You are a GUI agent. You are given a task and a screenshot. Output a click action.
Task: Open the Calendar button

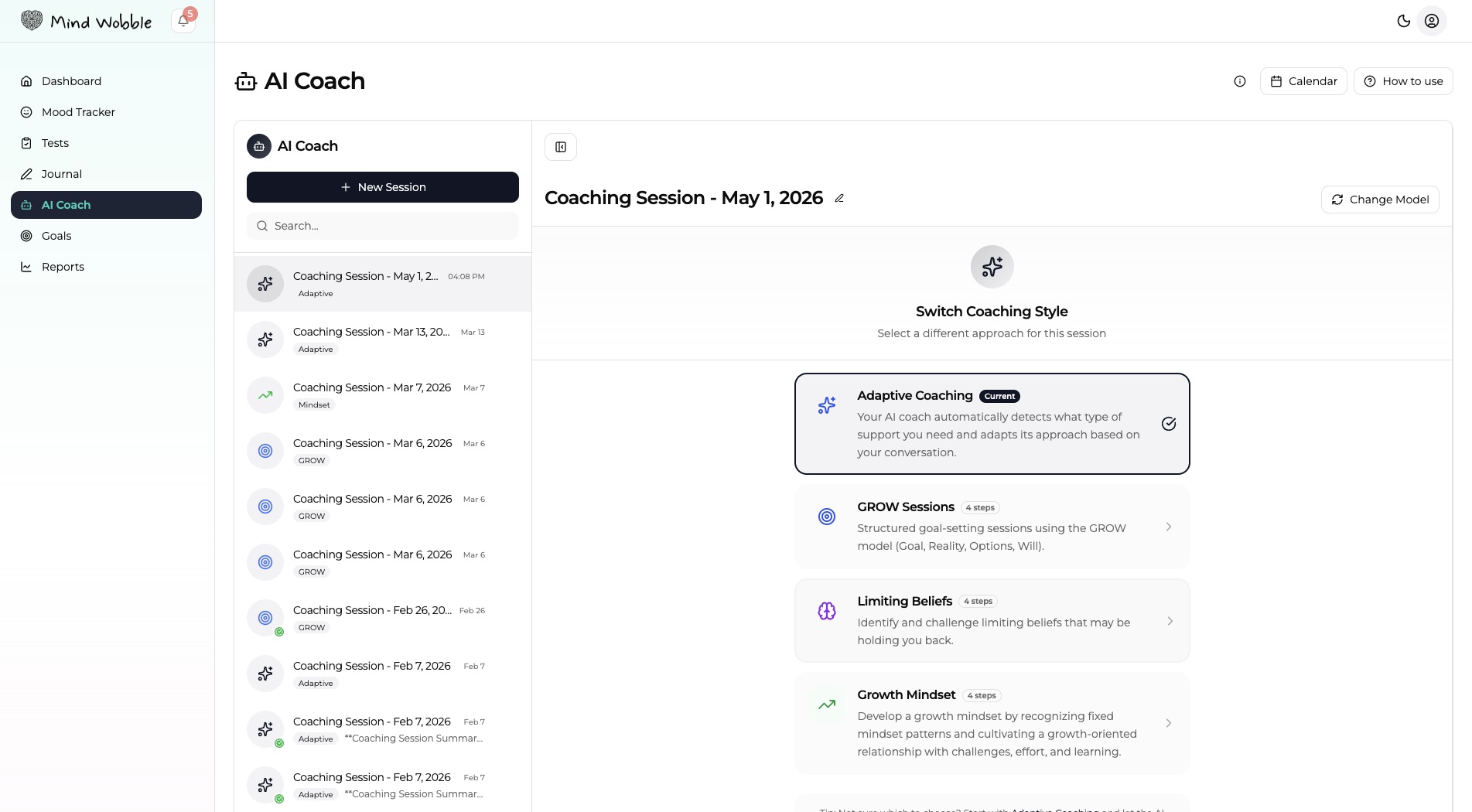click(x=1303, y=81)
